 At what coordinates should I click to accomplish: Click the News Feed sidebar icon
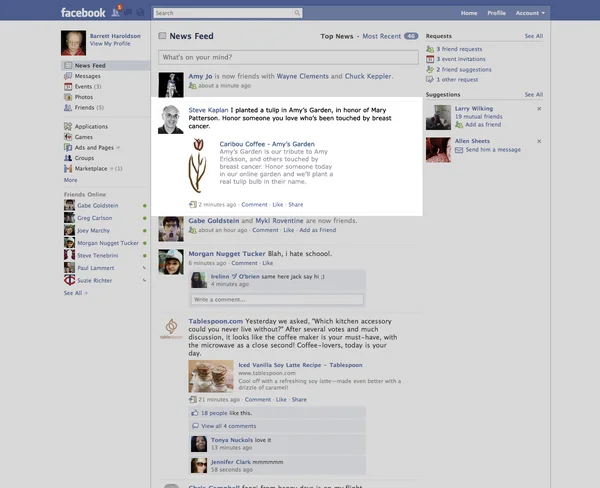68,65
